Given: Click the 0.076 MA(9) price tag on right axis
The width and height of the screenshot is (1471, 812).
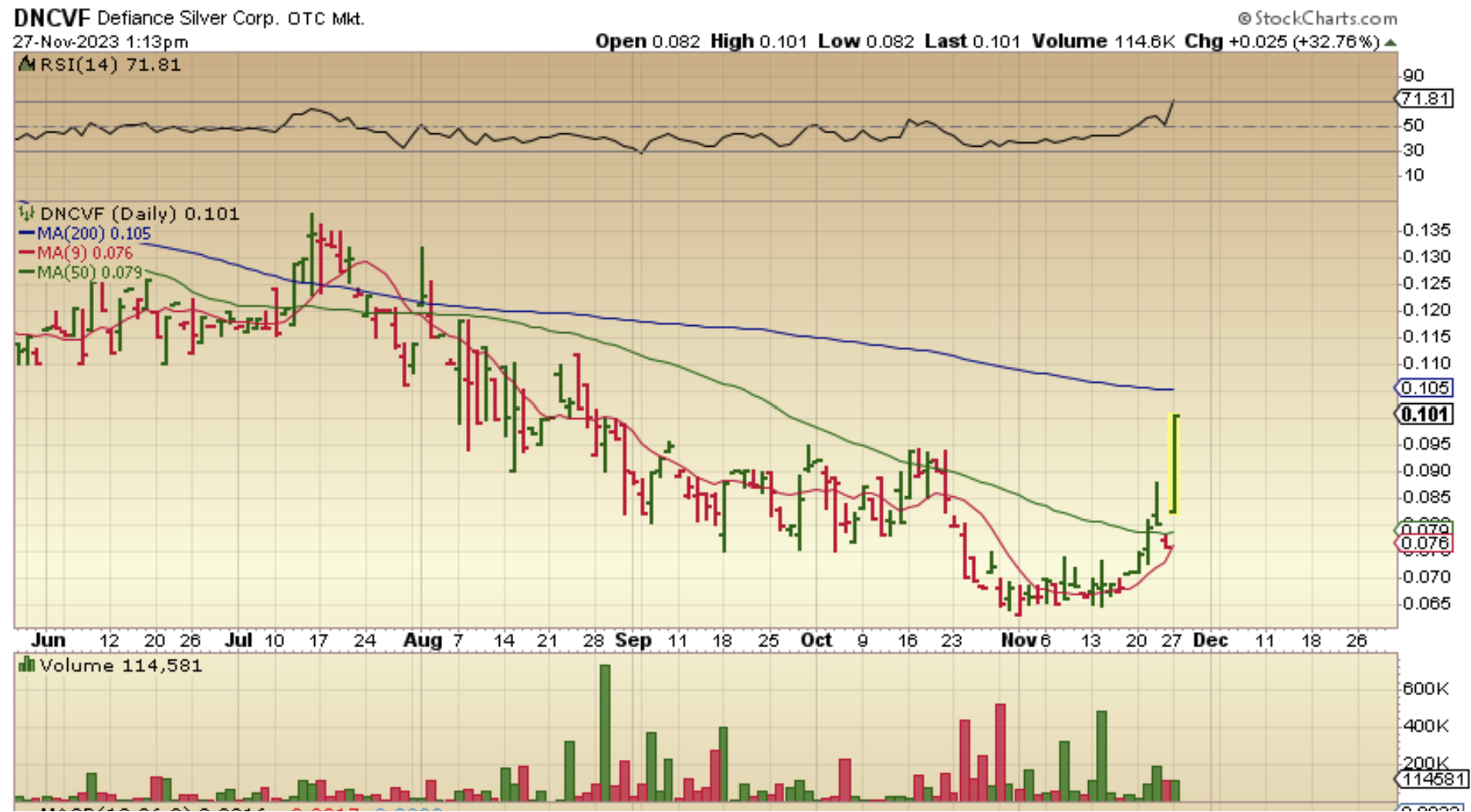Looking at the screenshot, I should tap(1424, 543).
